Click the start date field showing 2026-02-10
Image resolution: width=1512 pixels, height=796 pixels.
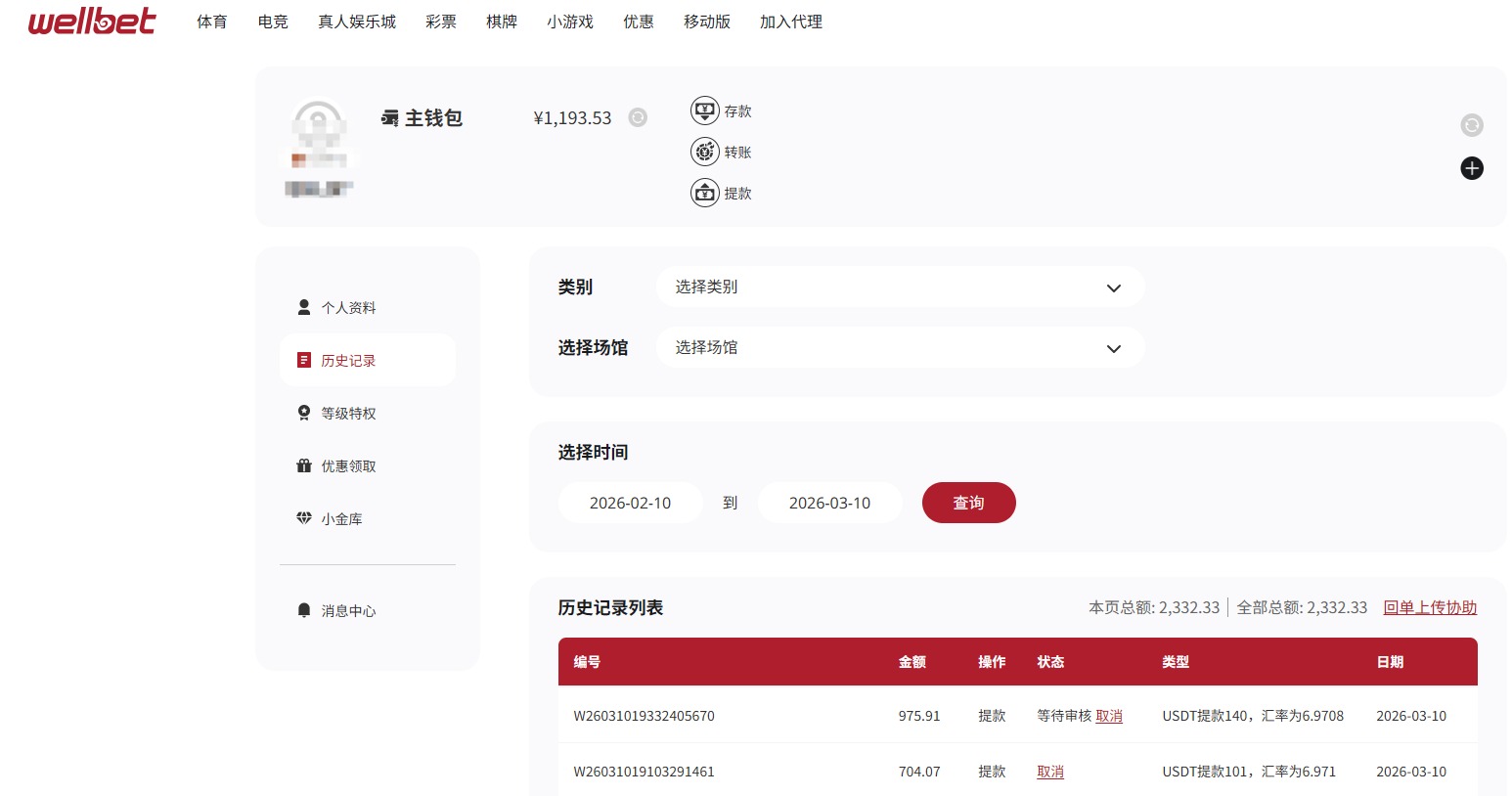point(630,502)
